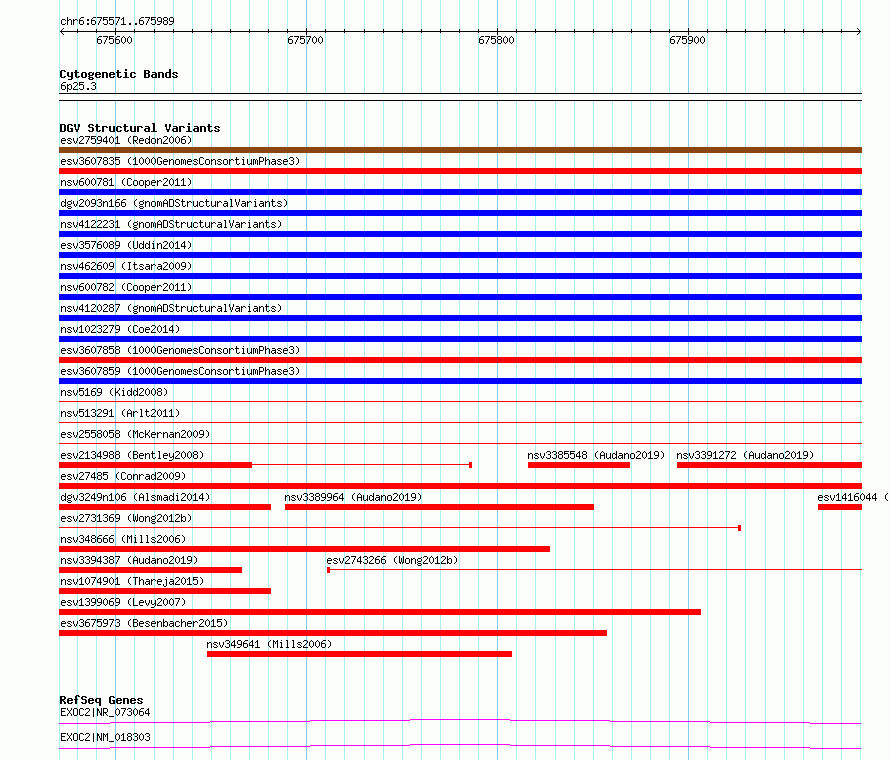Click the 675600 ruler tick label

point(114,40)
